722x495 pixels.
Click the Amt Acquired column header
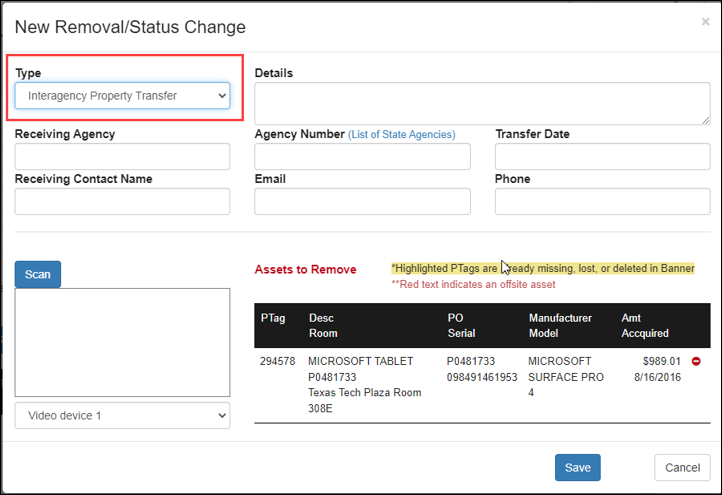(645, 326)
